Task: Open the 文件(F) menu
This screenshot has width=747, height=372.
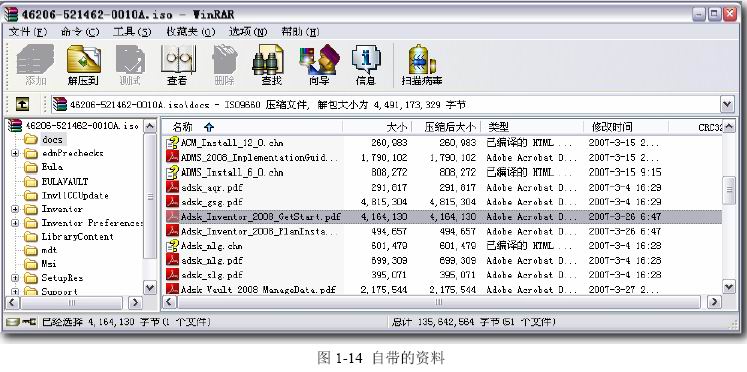Action: click(28, 32)
